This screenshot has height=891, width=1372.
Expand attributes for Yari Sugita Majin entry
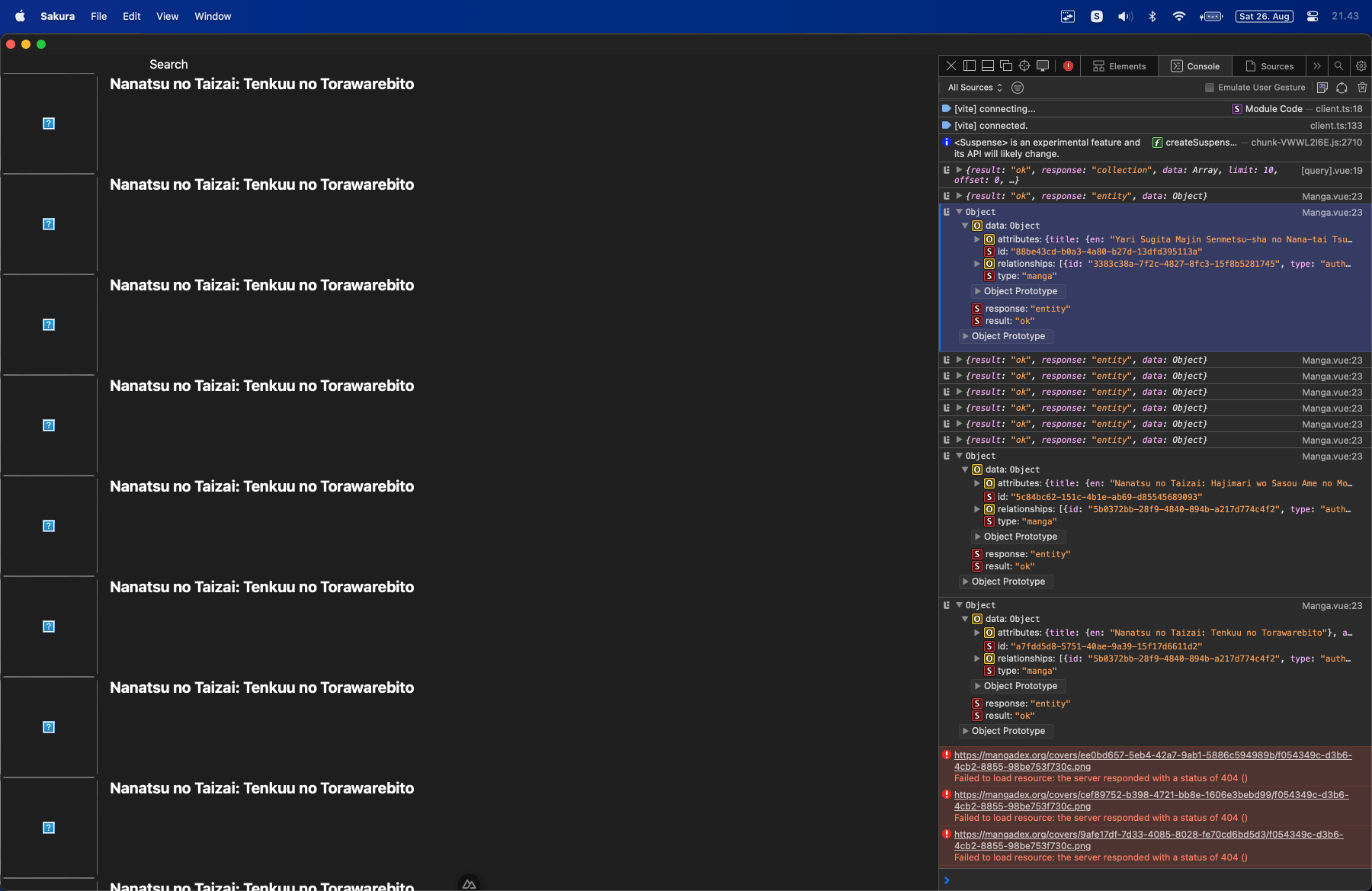977,239
